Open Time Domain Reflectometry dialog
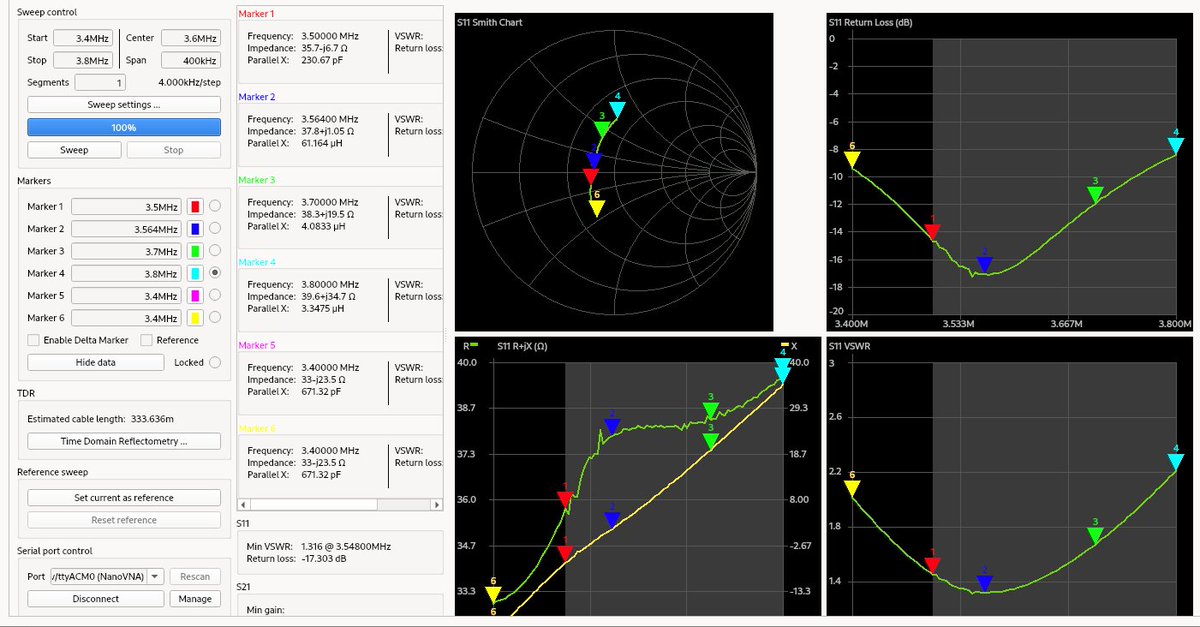 [x=124, y=441]
